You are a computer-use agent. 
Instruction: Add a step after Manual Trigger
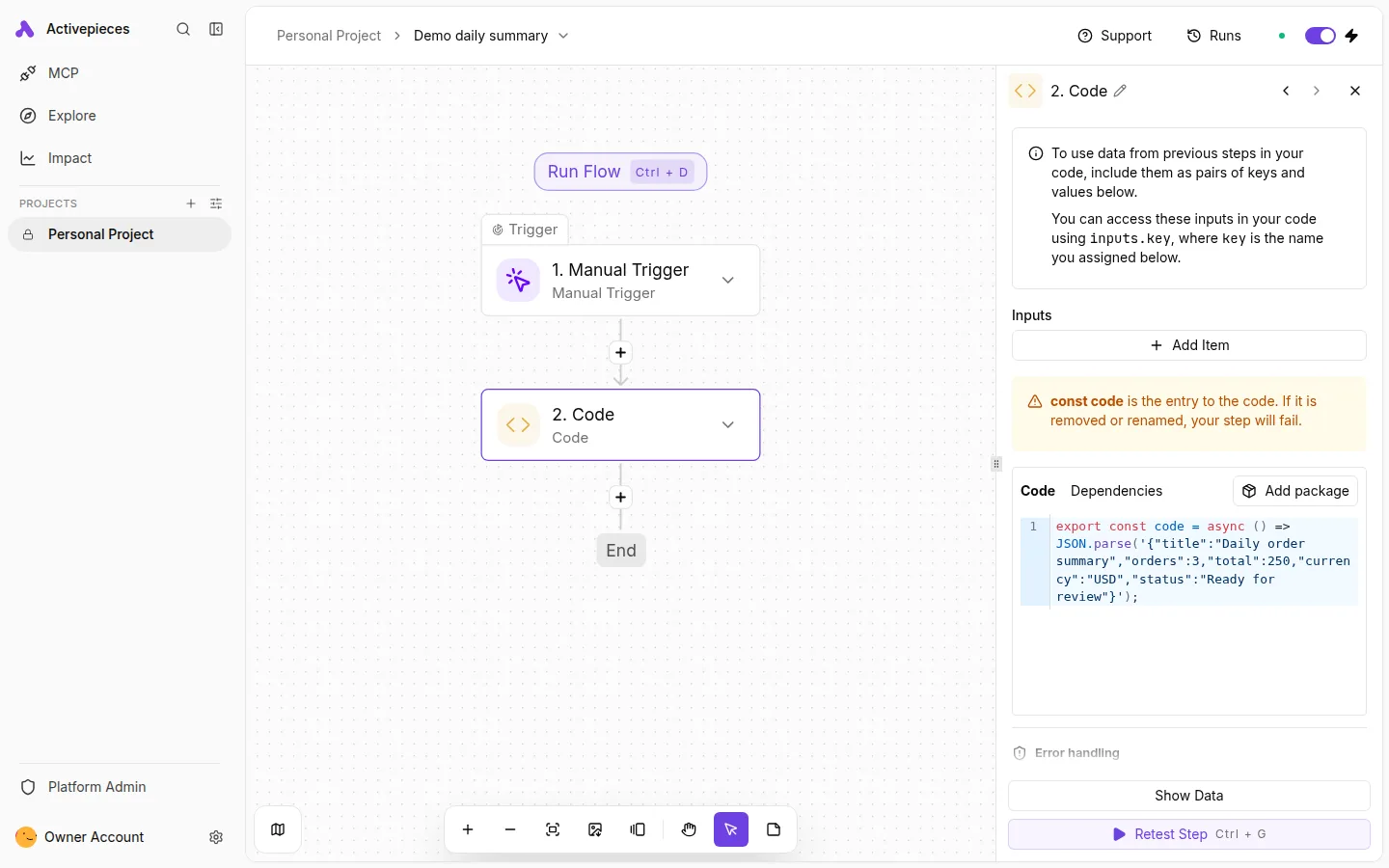(621, 353)
